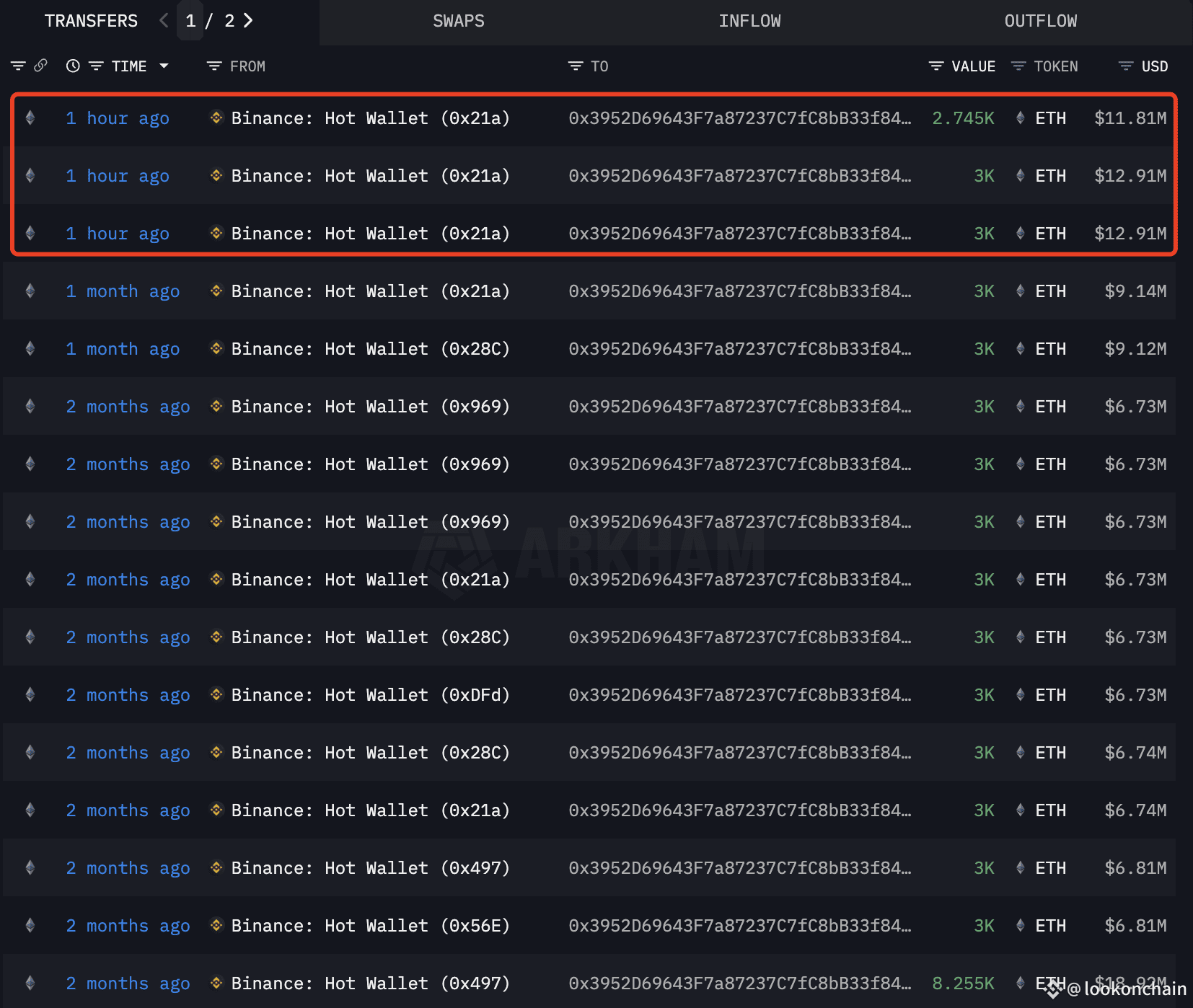Viewport: 1193px width, 1008px height.
Task: Open recipient address 0x3952D6… on $9.14M row
Action: tap(740, 291)
